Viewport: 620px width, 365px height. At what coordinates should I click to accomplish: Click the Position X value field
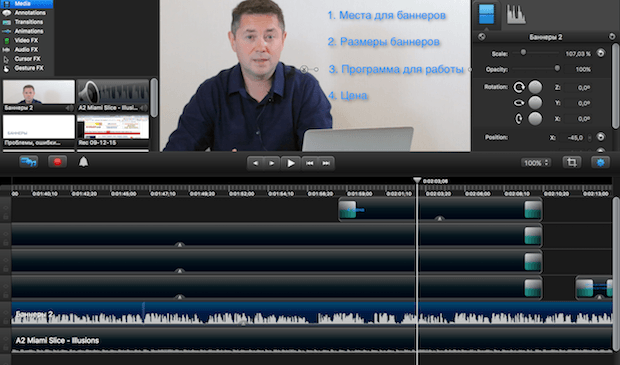click(574, 138)
